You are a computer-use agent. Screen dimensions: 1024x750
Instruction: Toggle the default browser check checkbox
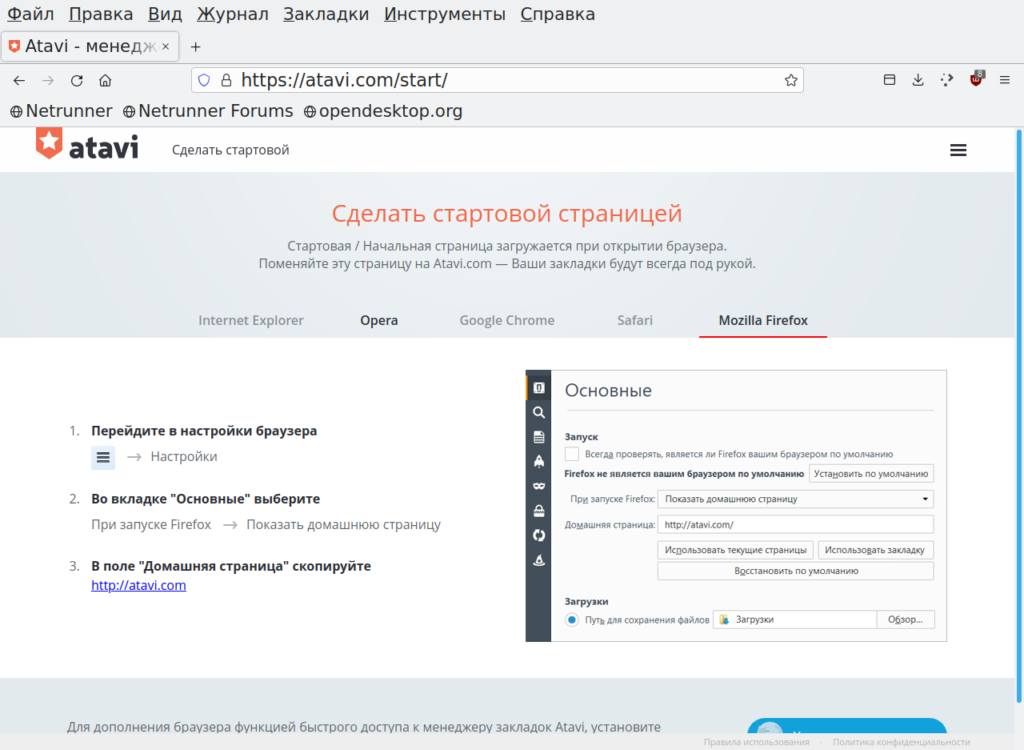coord(572,453)
